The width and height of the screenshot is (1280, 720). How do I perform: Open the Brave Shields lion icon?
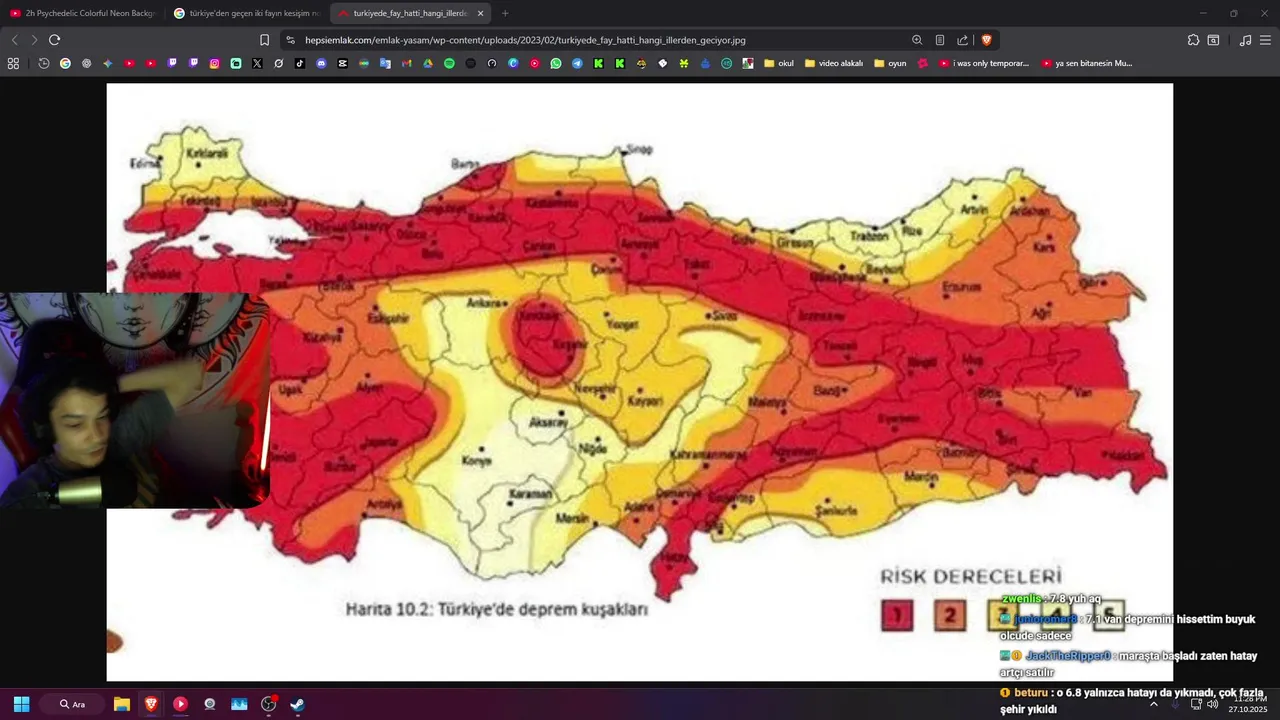pos(986,40)
